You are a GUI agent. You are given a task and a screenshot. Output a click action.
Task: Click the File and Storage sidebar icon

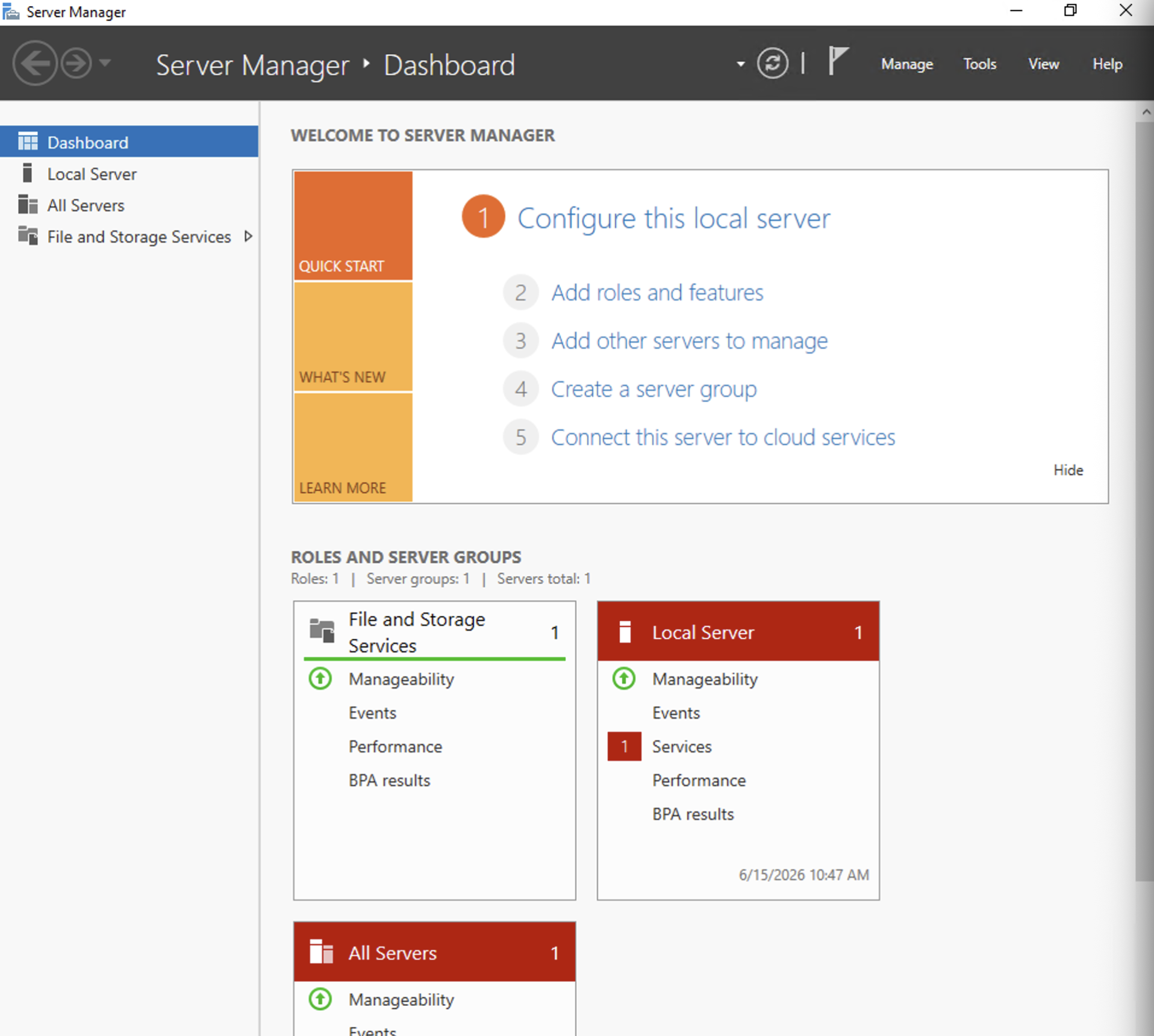point(28,236)
